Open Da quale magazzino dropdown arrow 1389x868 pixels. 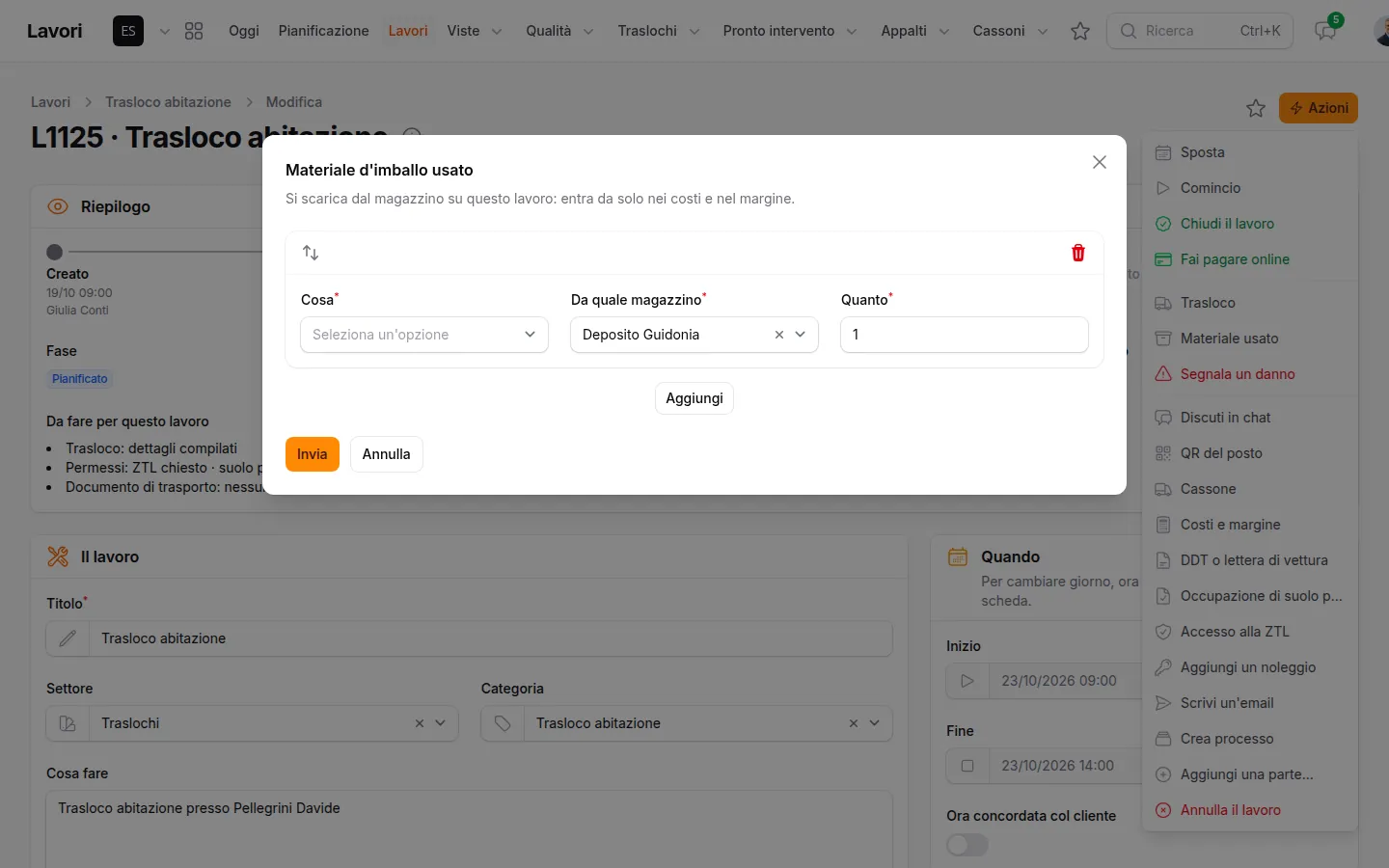coord(800,335)
